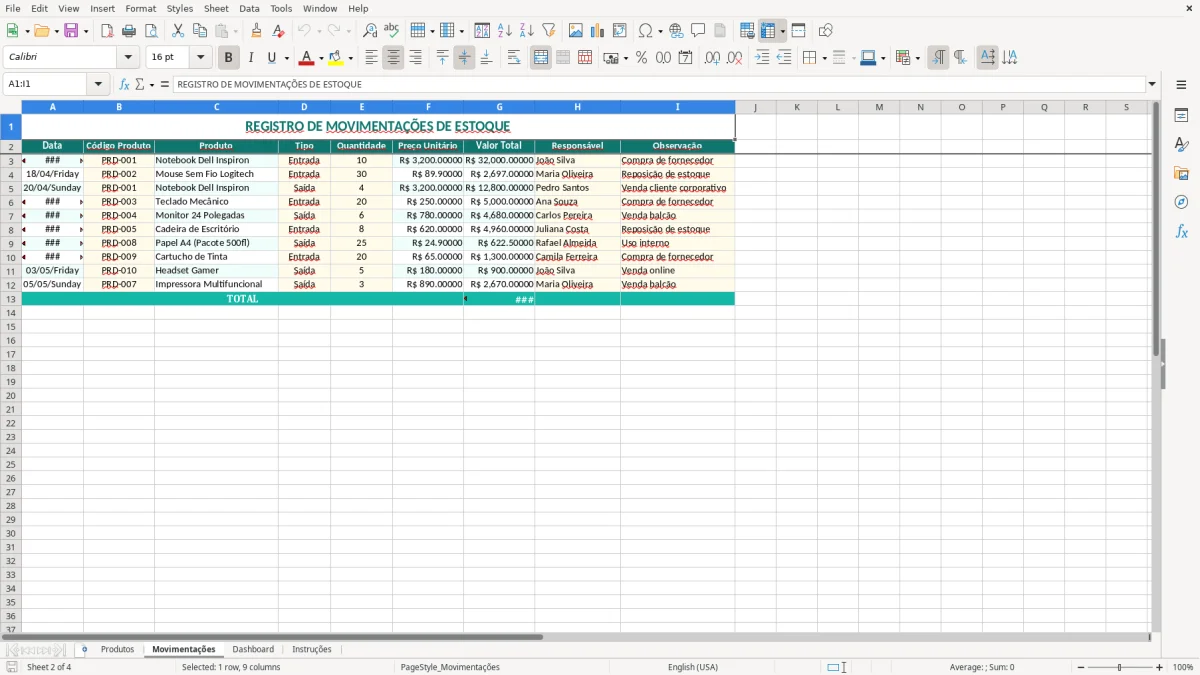Clear direct formatting

(x=278, y=31)
